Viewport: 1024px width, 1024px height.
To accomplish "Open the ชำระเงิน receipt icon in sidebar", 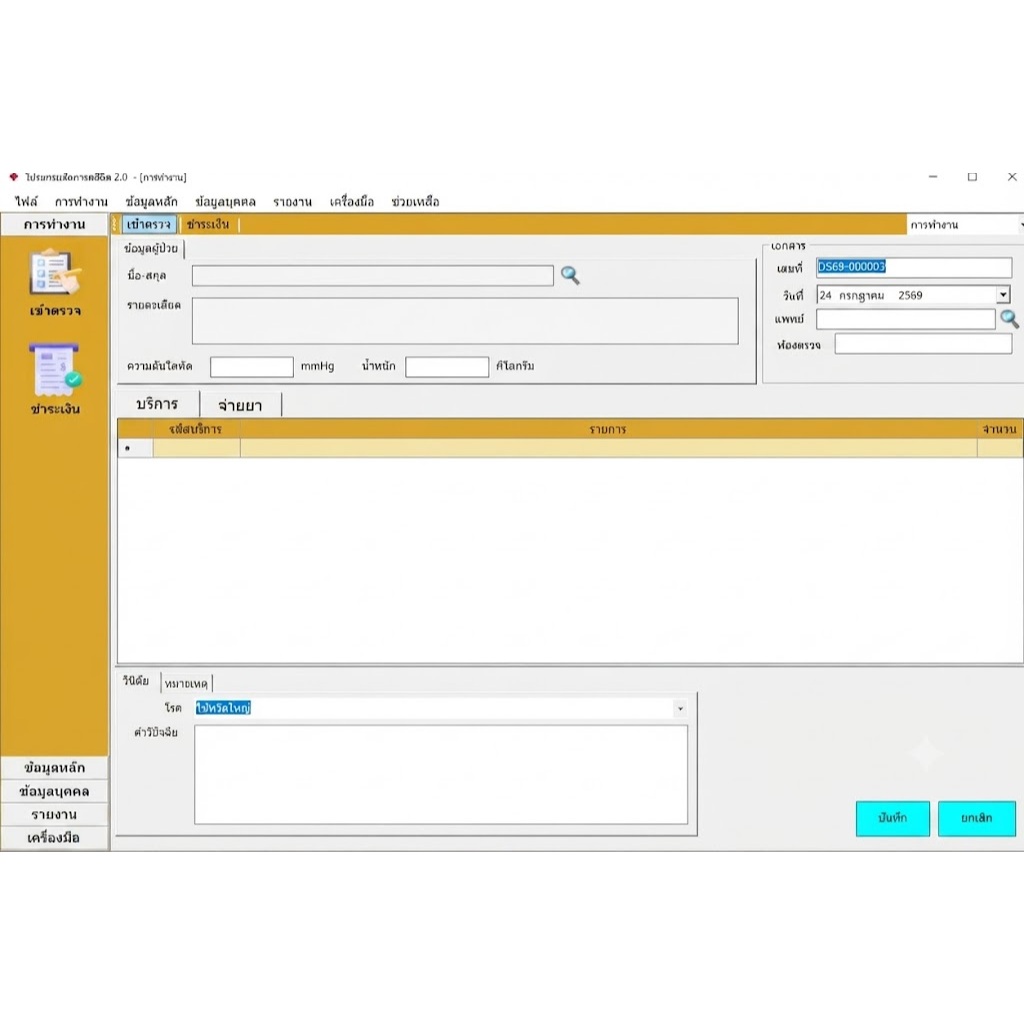I will [55, 370].
